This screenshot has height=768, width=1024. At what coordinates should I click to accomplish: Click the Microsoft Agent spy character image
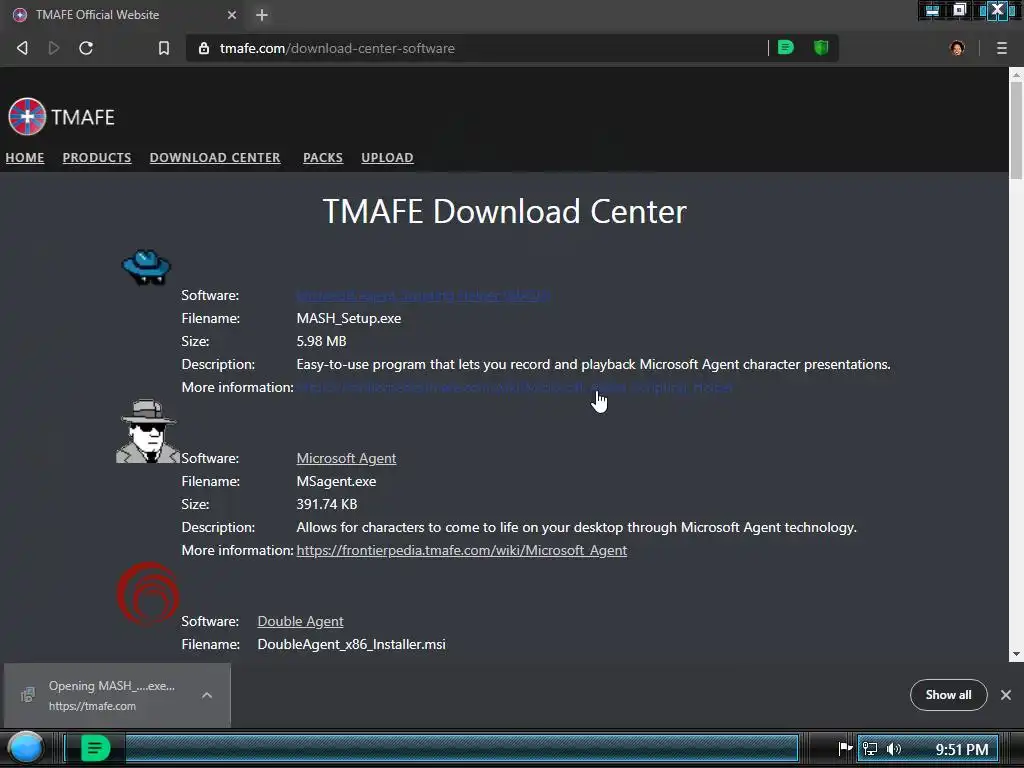[x=148, y=432]
